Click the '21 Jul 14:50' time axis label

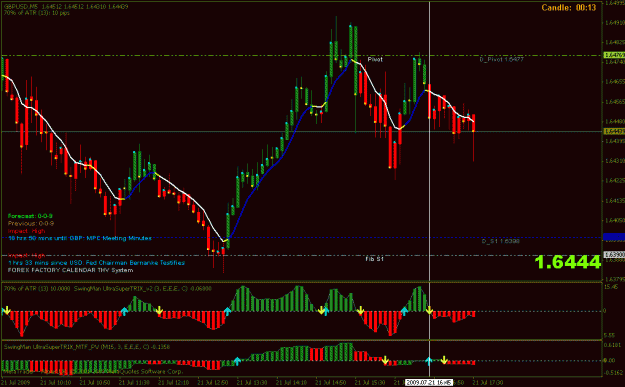tap(331, 383)
